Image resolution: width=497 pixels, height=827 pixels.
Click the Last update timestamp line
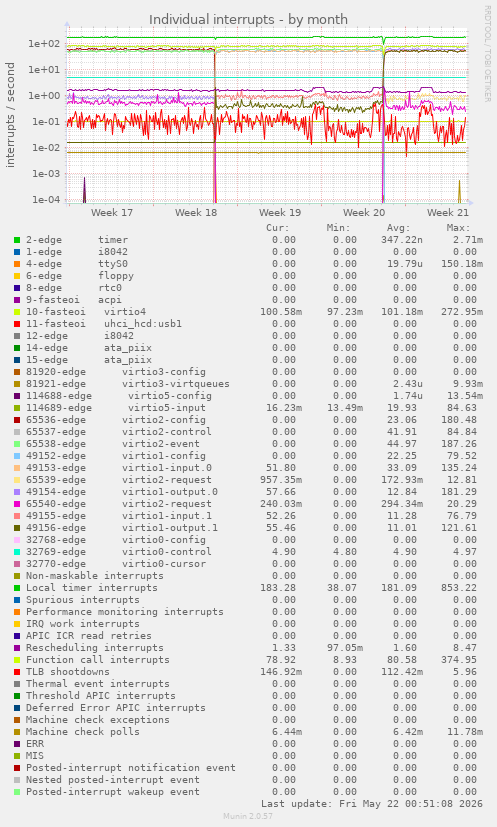tap(372, 804)
